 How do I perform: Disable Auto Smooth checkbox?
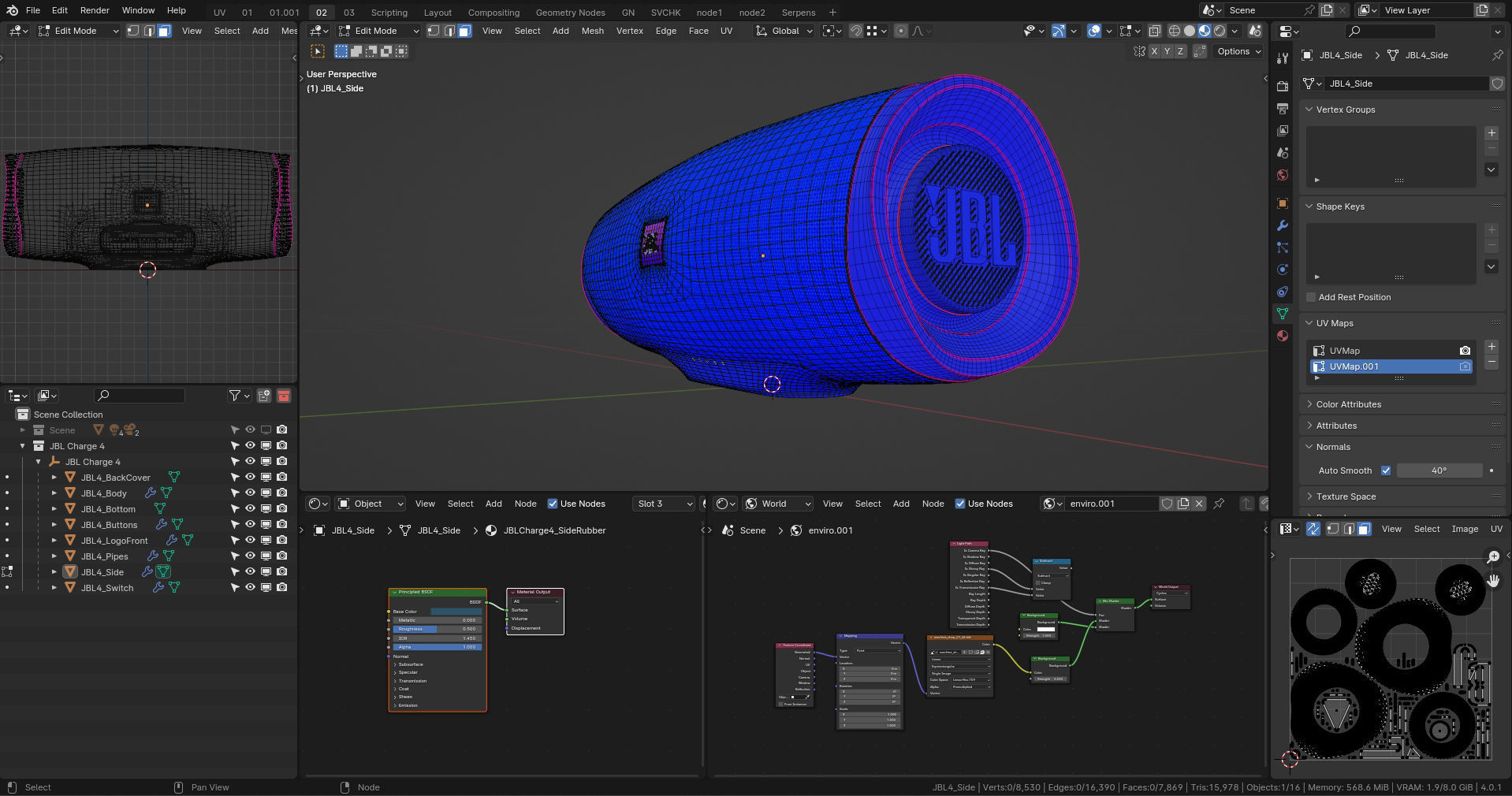[x=1386, y=471]
